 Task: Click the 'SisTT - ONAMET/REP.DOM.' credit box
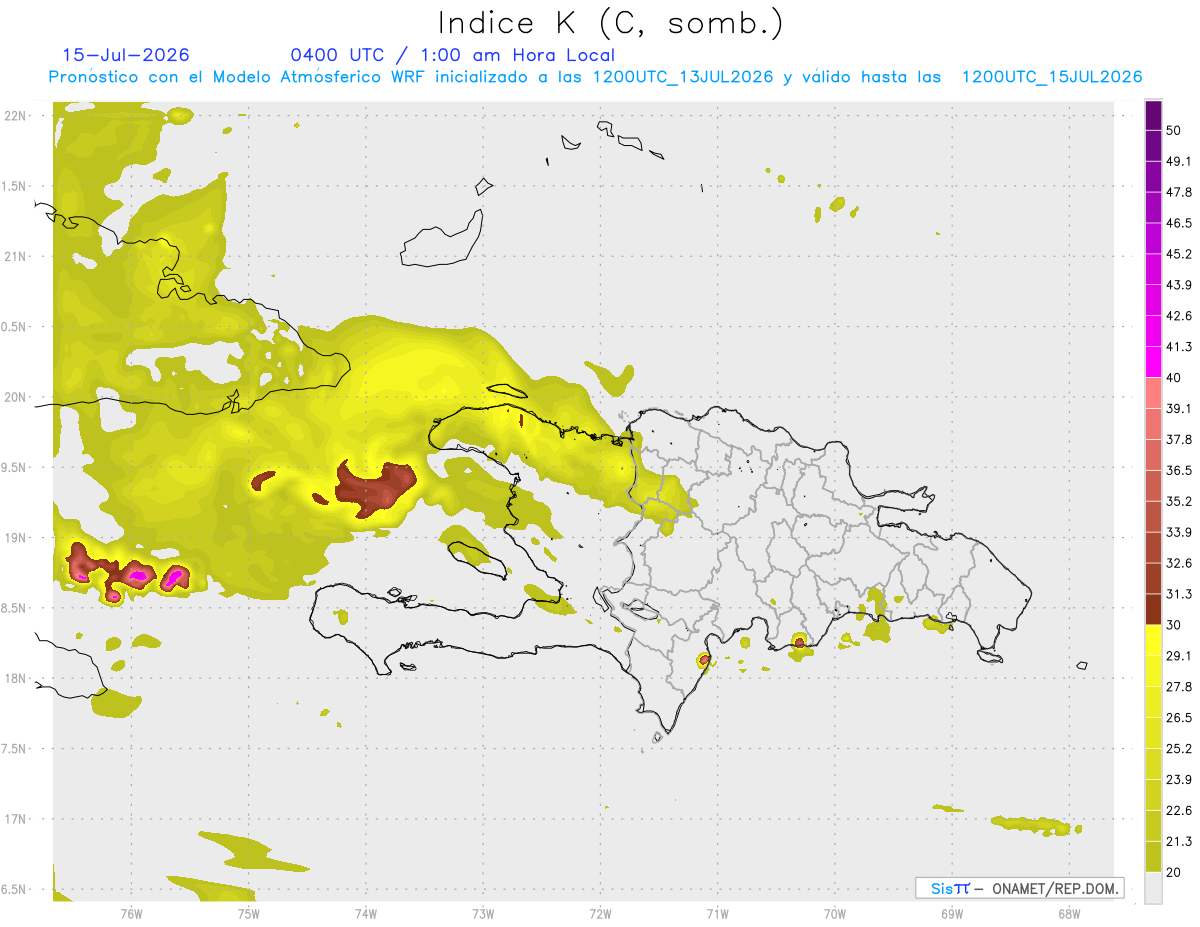pos(1019,888)
